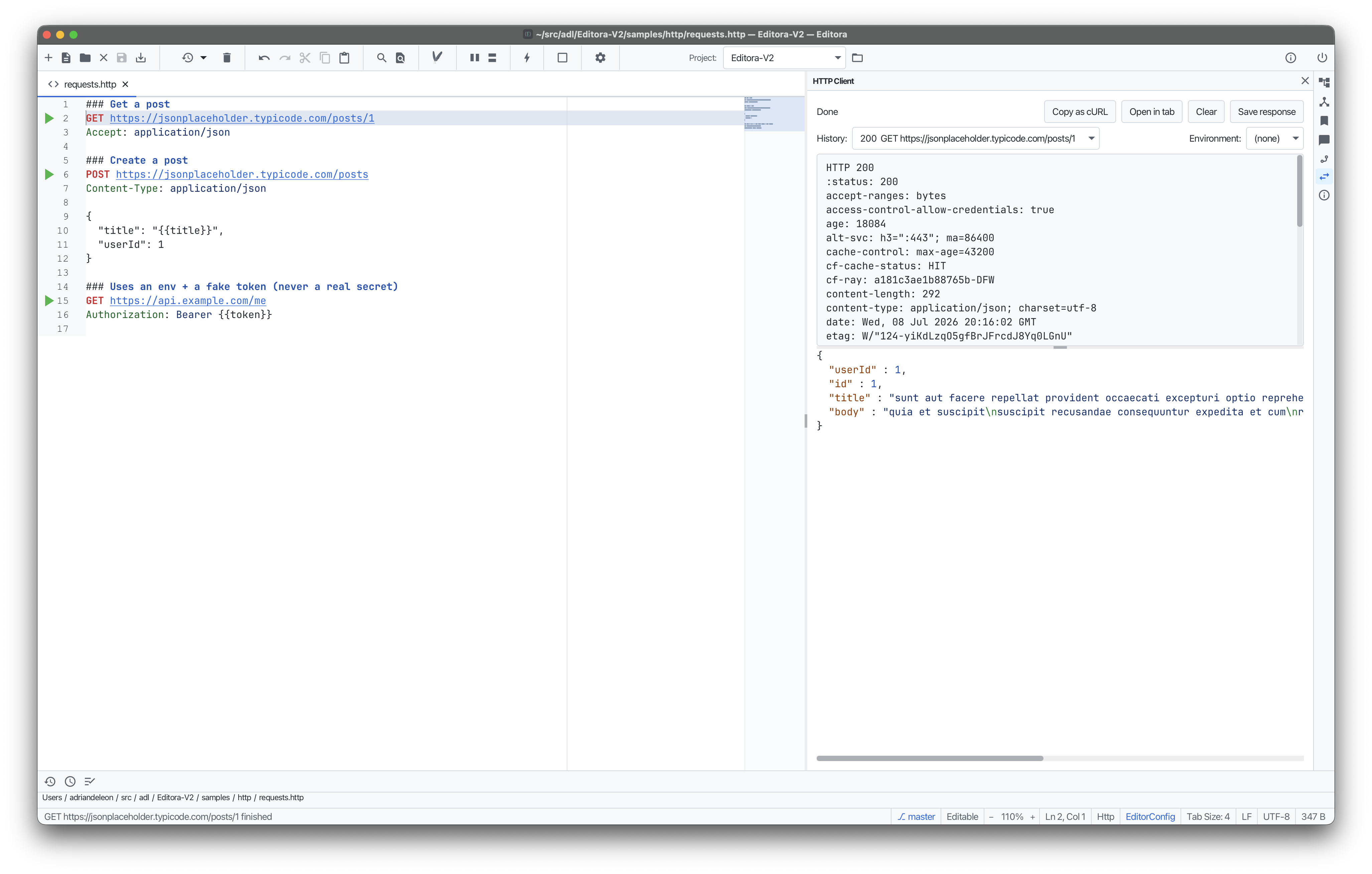Close the requests.http tab
The image size is (1372, 874).
125,84
